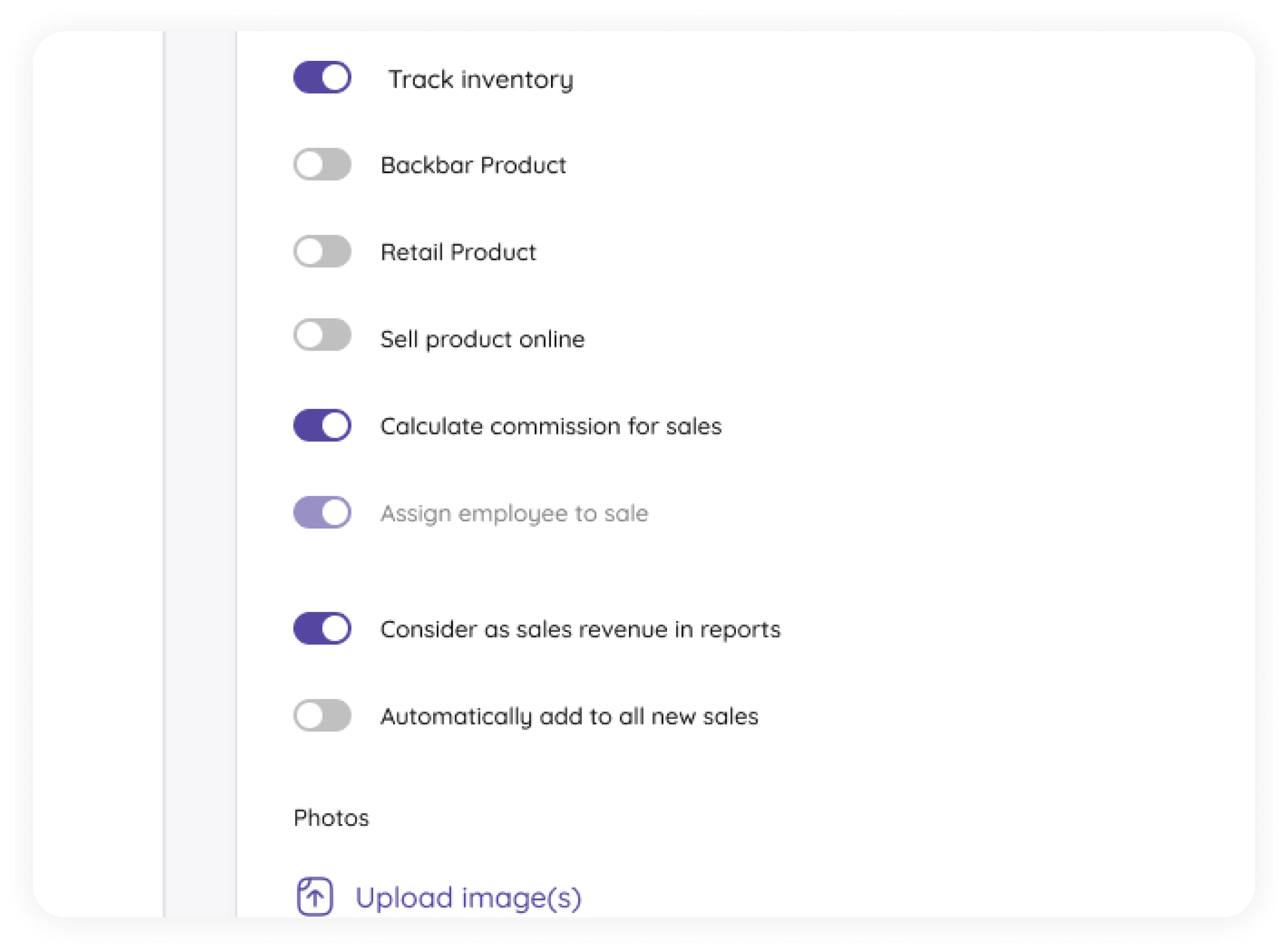The width and height of the screenshot is (1288, 952).
Task: Click the Track inventory label text
Action: tap(481, 79)
